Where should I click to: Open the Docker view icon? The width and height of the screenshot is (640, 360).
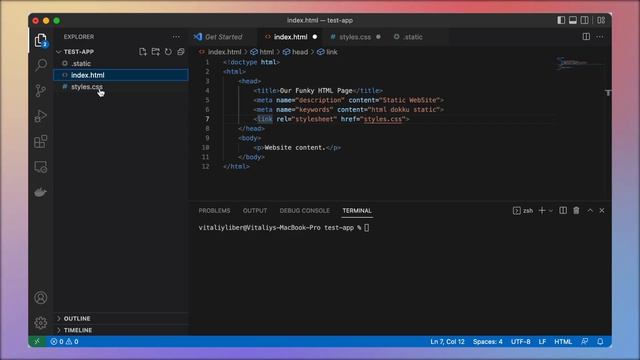coord(41,192)
